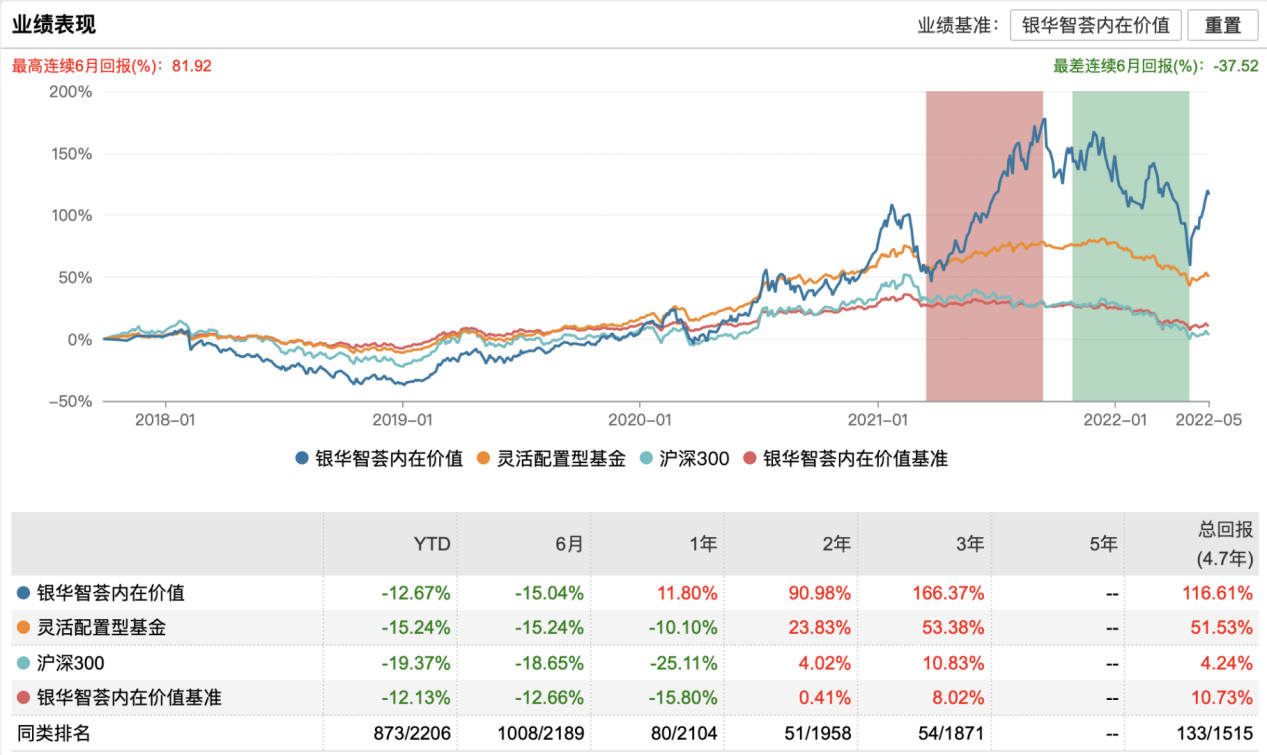This screenshot has width=1267, height=755.
Task: Click the YTD column header in the table
Action: (432, 544)
